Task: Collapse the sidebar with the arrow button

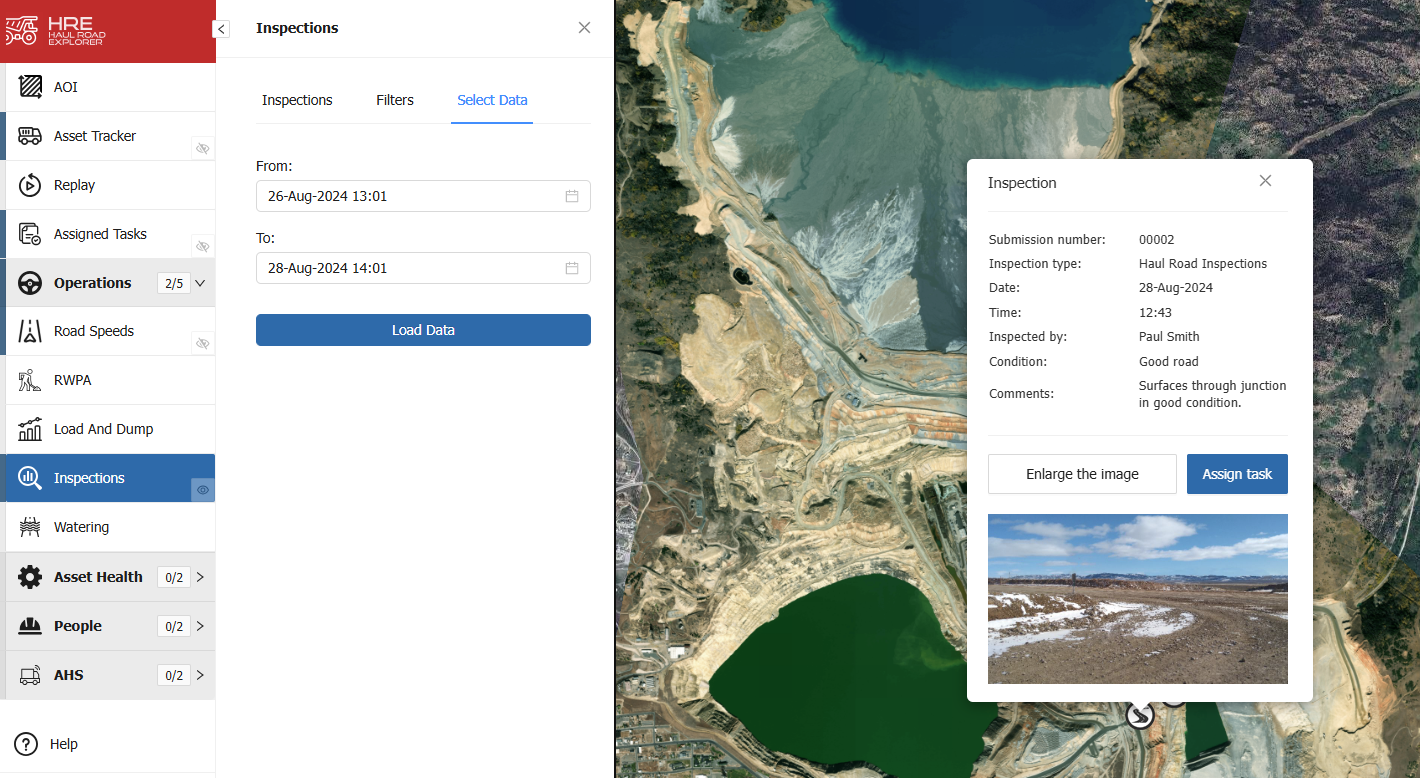Action: tap(221, 29)
